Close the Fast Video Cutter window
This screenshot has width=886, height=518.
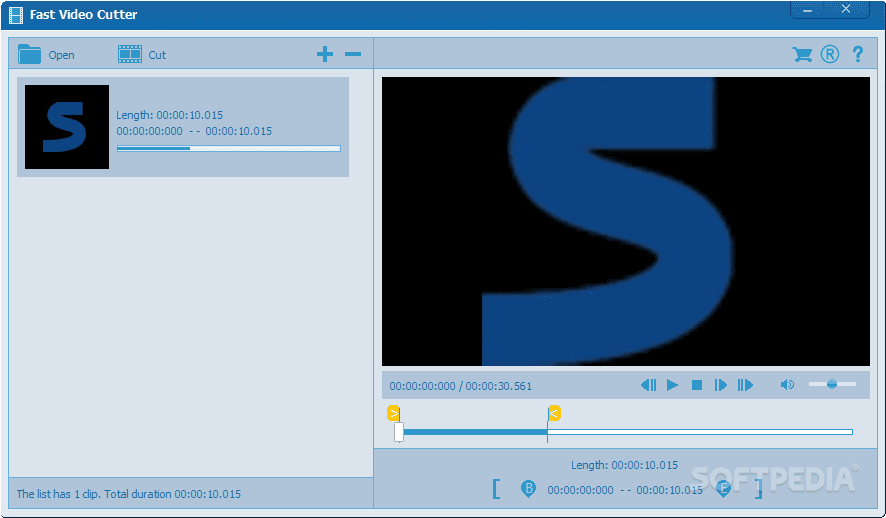[846, 9]
